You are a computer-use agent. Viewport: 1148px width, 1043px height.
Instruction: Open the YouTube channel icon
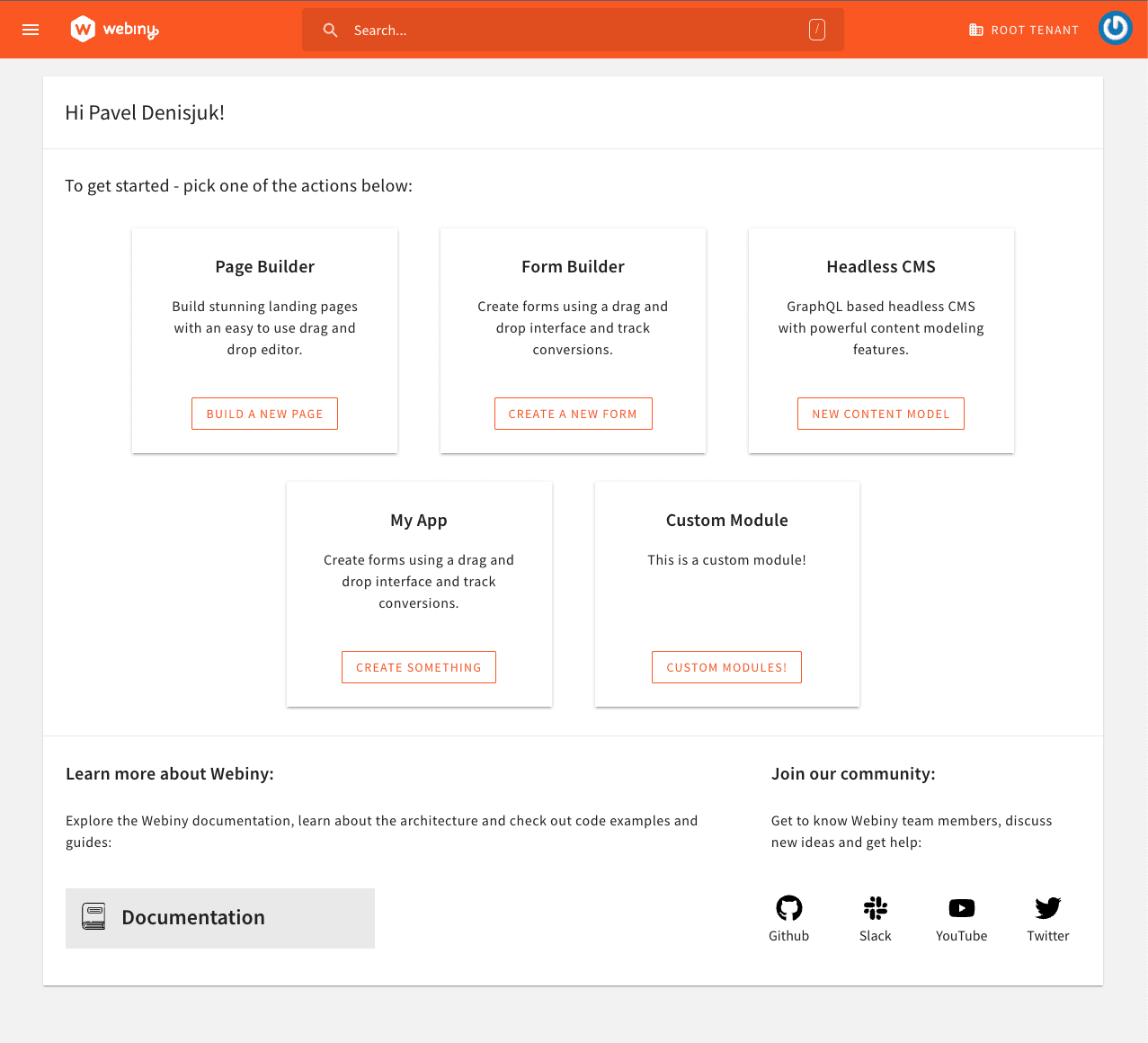tap(961, 908)
